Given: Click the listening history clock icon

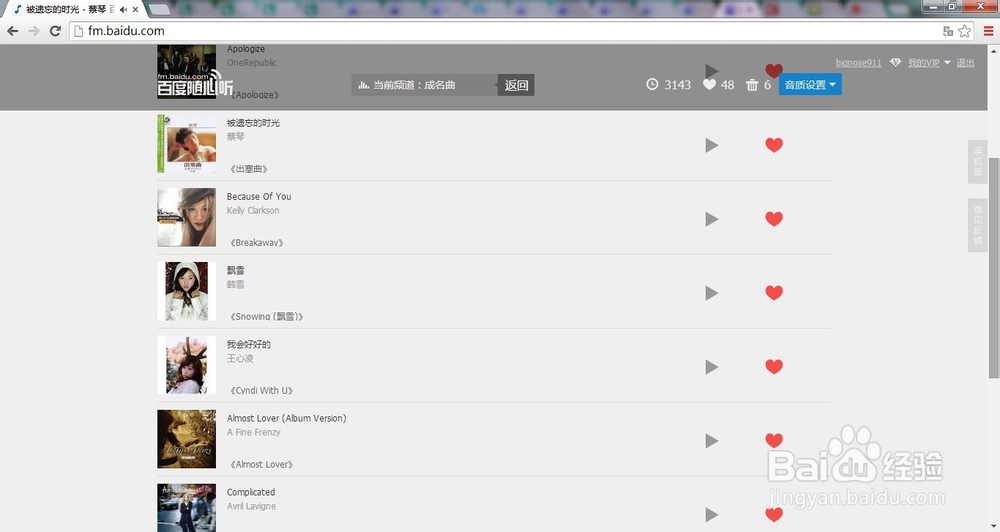Looking at the screenshot, I should tap(652, 84).
